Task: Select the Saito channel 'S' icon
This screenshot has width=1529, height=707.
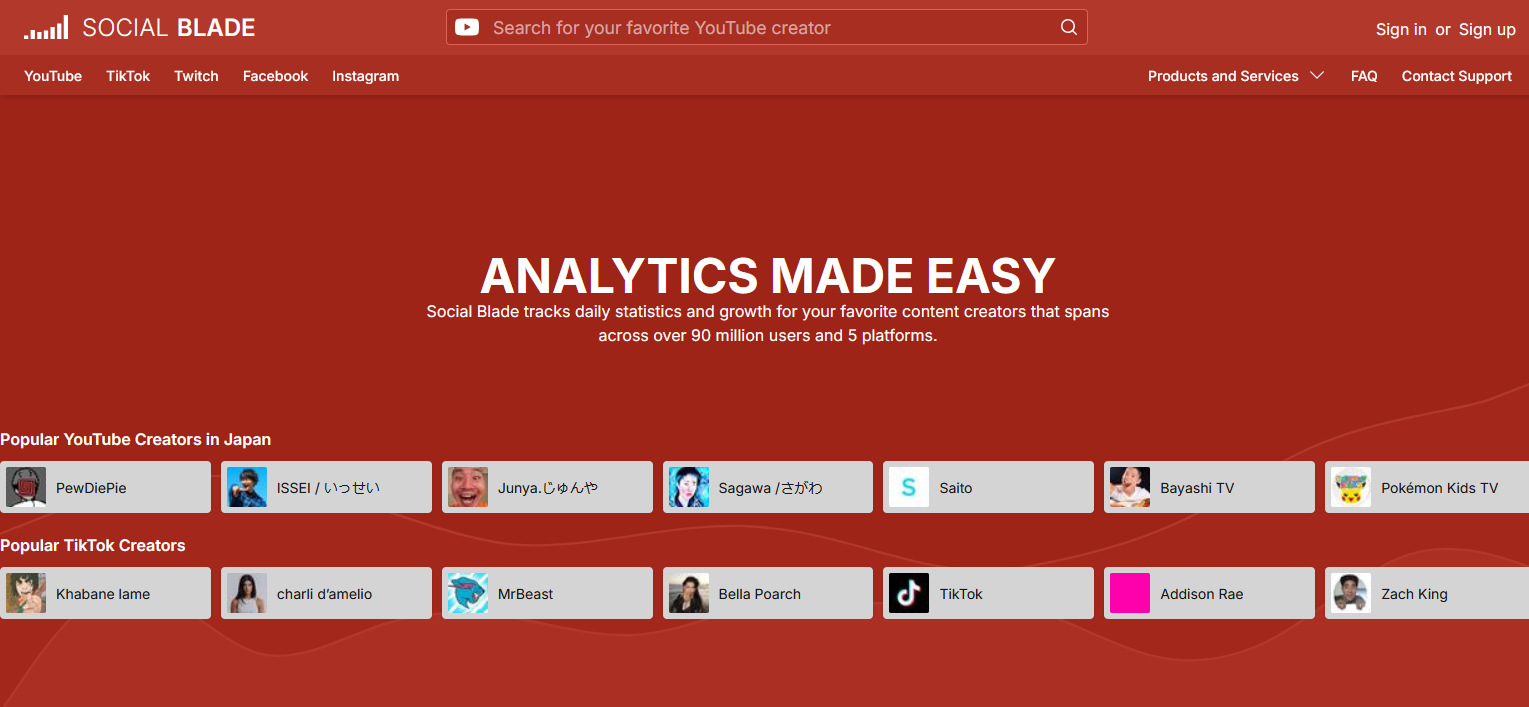Action: click(908, 488)
